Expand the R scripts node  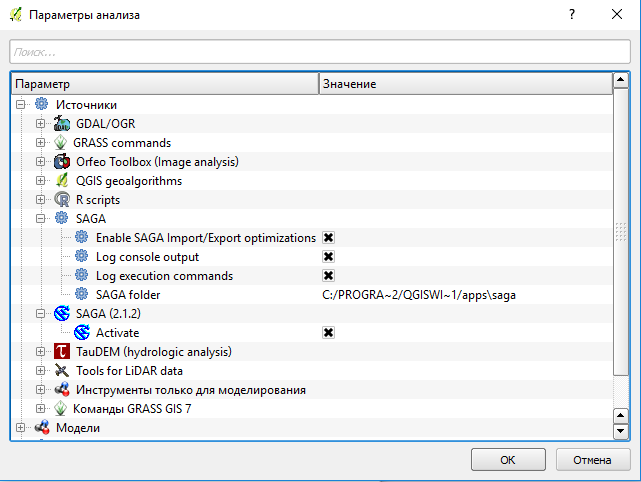coord(40,200)
